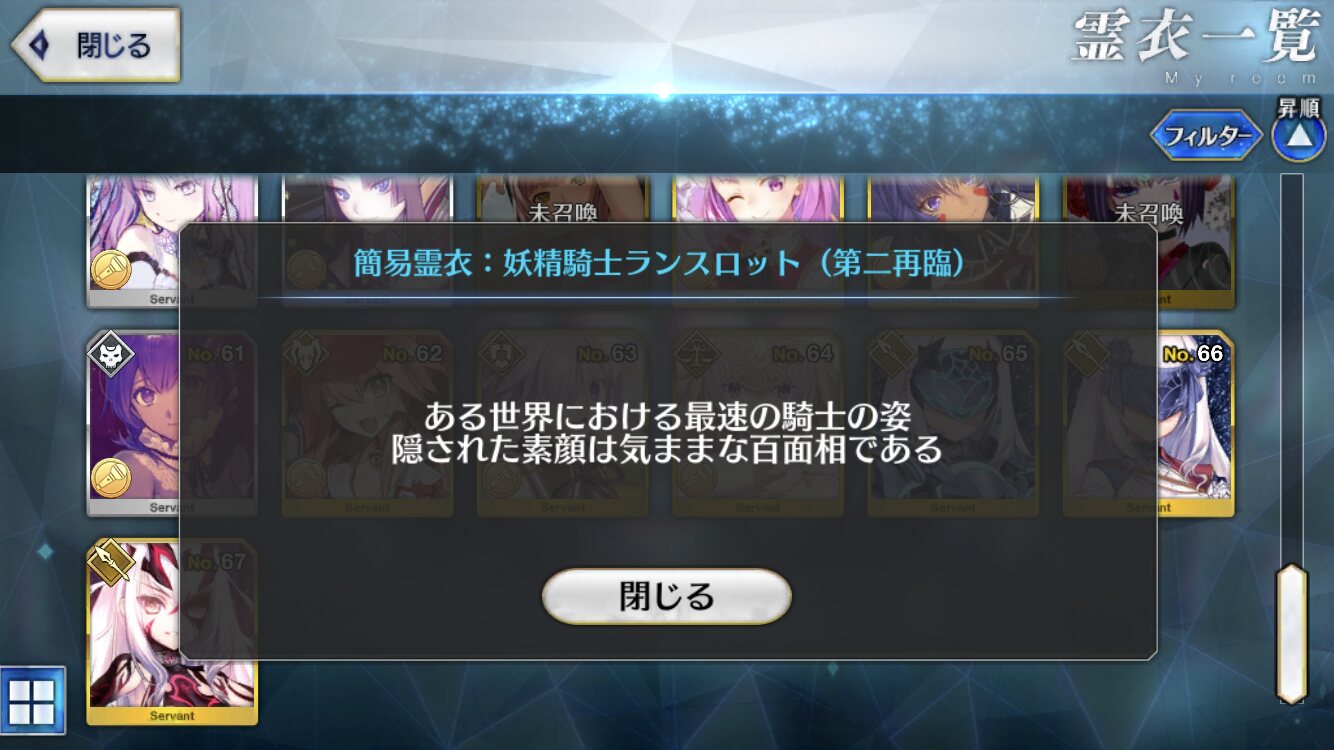The image size is (1334, 750).
Task: Click the 霊衣一覧 page header
Action: [x=1196, y=39]
